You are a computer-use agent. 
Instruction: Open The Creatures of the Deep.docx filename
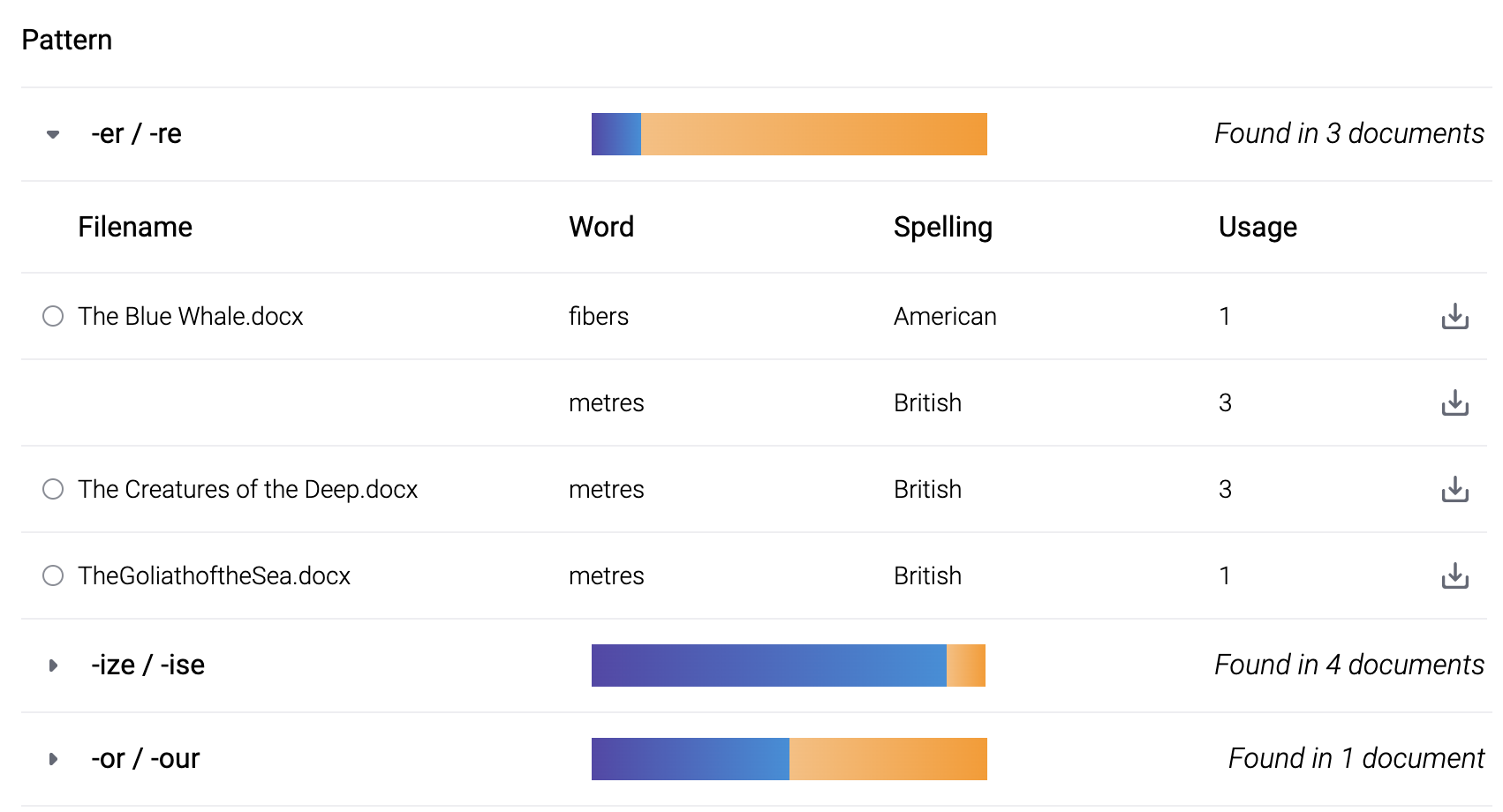[247, 489]
